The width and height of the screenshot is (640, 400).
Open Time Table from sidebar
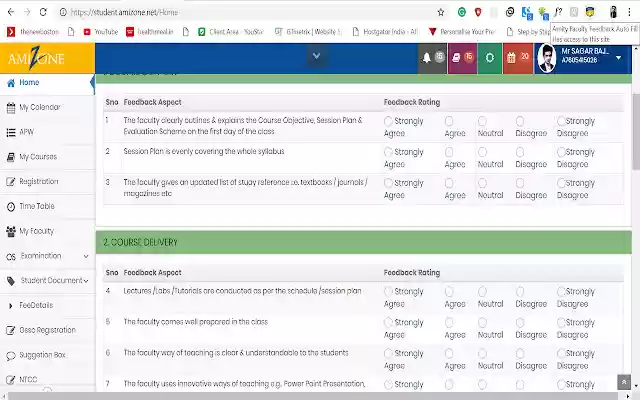tap(37, 207)
